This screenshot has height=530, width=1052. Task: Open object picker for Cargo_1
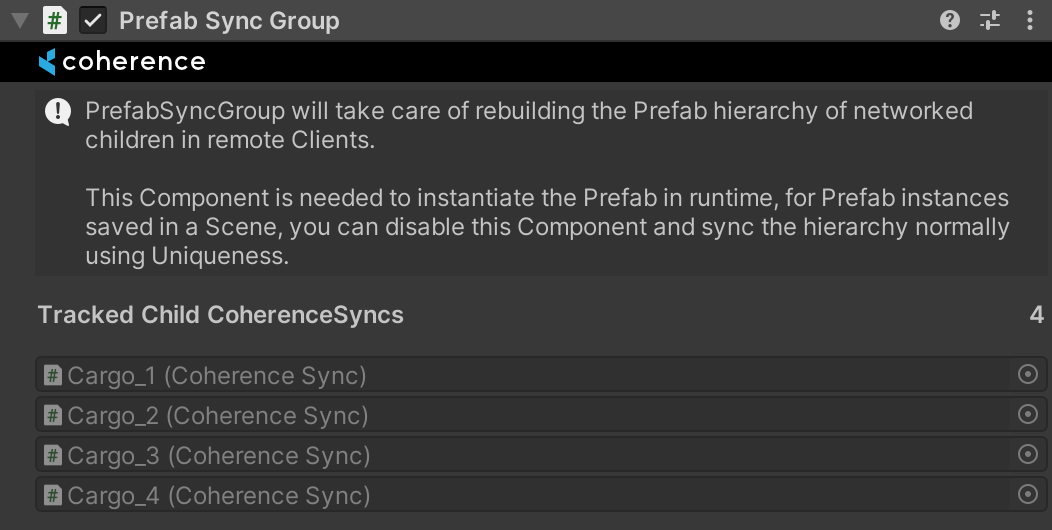click(1027, 375)
